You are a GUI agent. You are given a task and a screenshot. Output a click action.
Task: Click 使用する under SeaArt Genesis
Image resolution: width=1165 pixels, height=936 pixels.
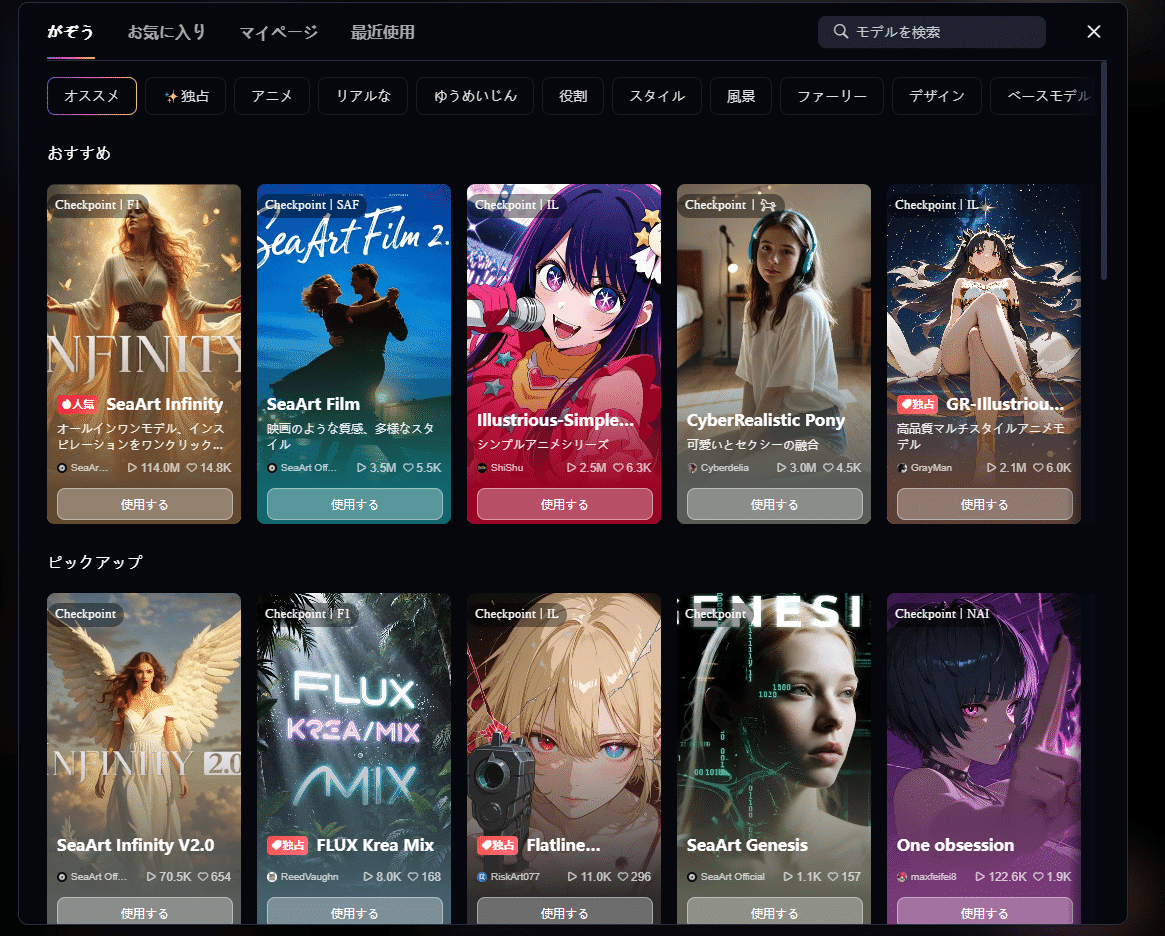[775, 912]
